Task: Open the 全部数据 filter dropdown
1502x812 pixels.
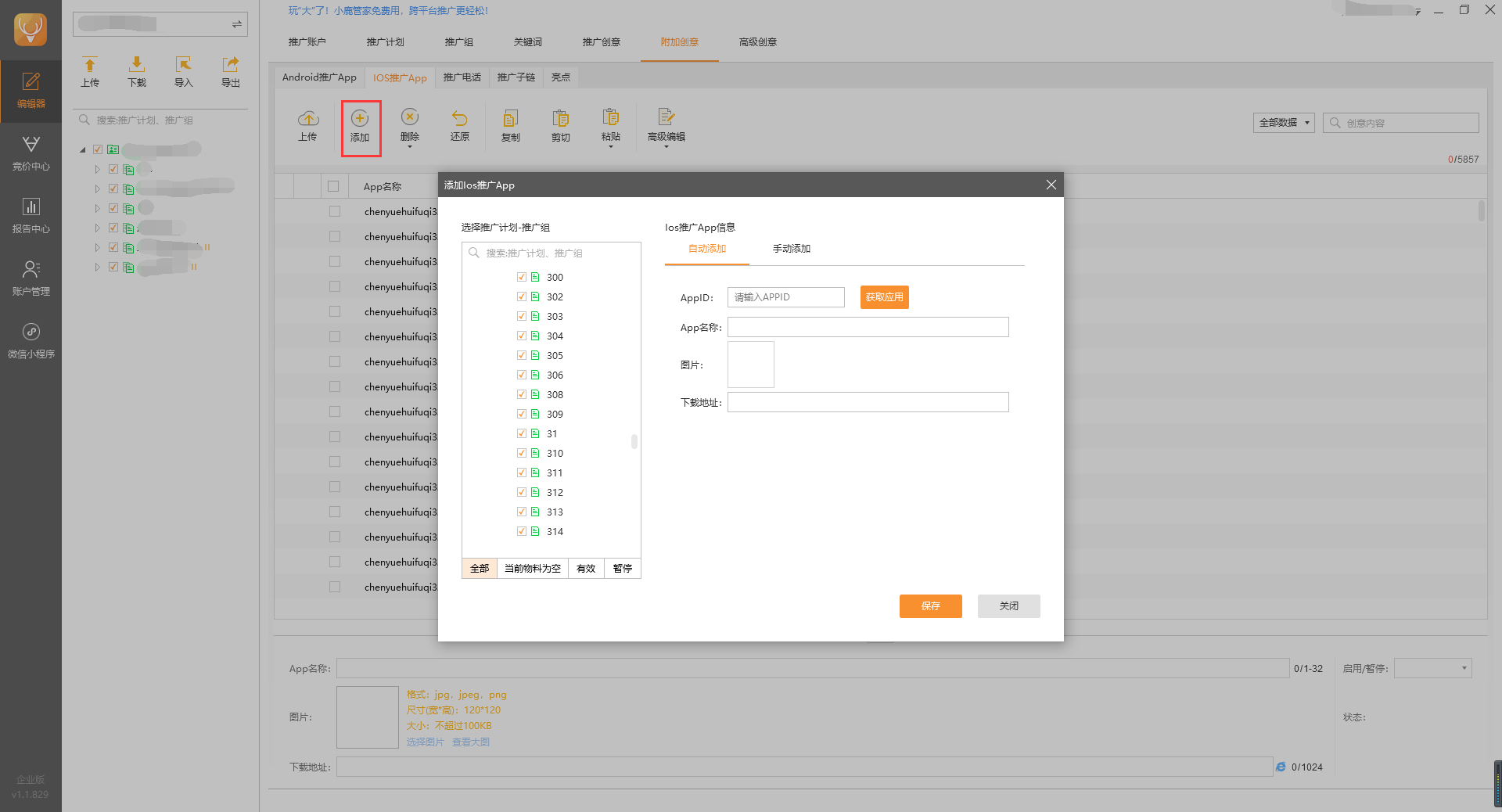Action: coord(1284,123)
